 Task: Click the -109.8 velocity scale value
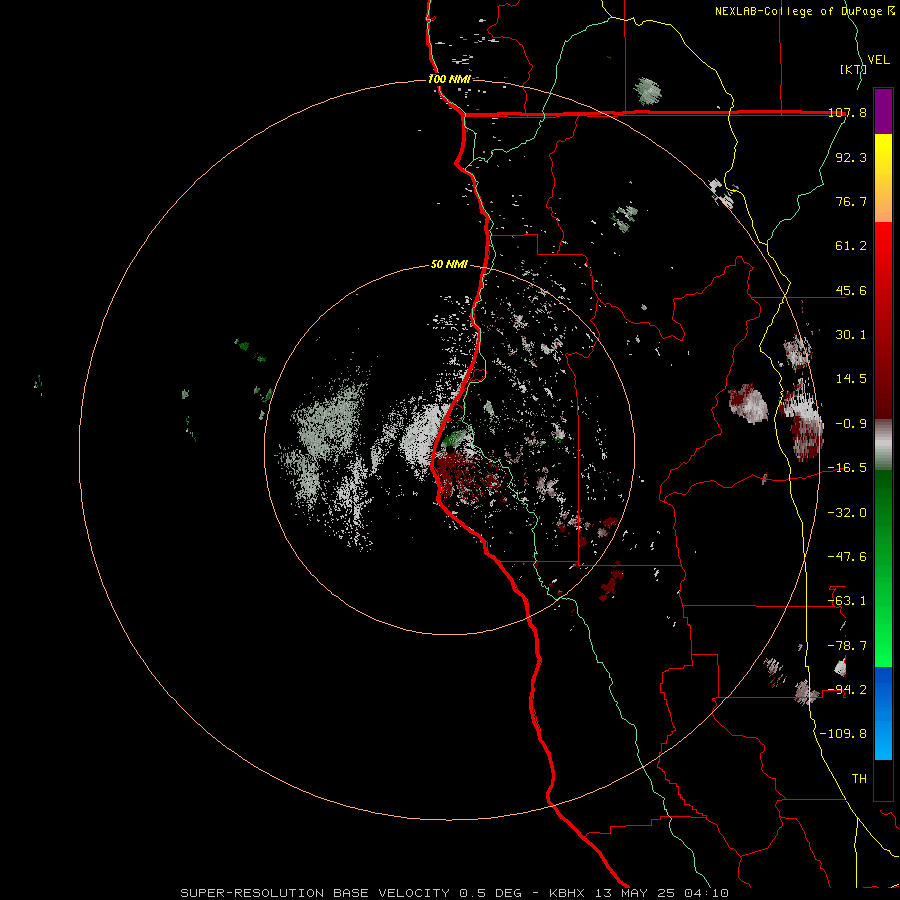tap(843, 734)
